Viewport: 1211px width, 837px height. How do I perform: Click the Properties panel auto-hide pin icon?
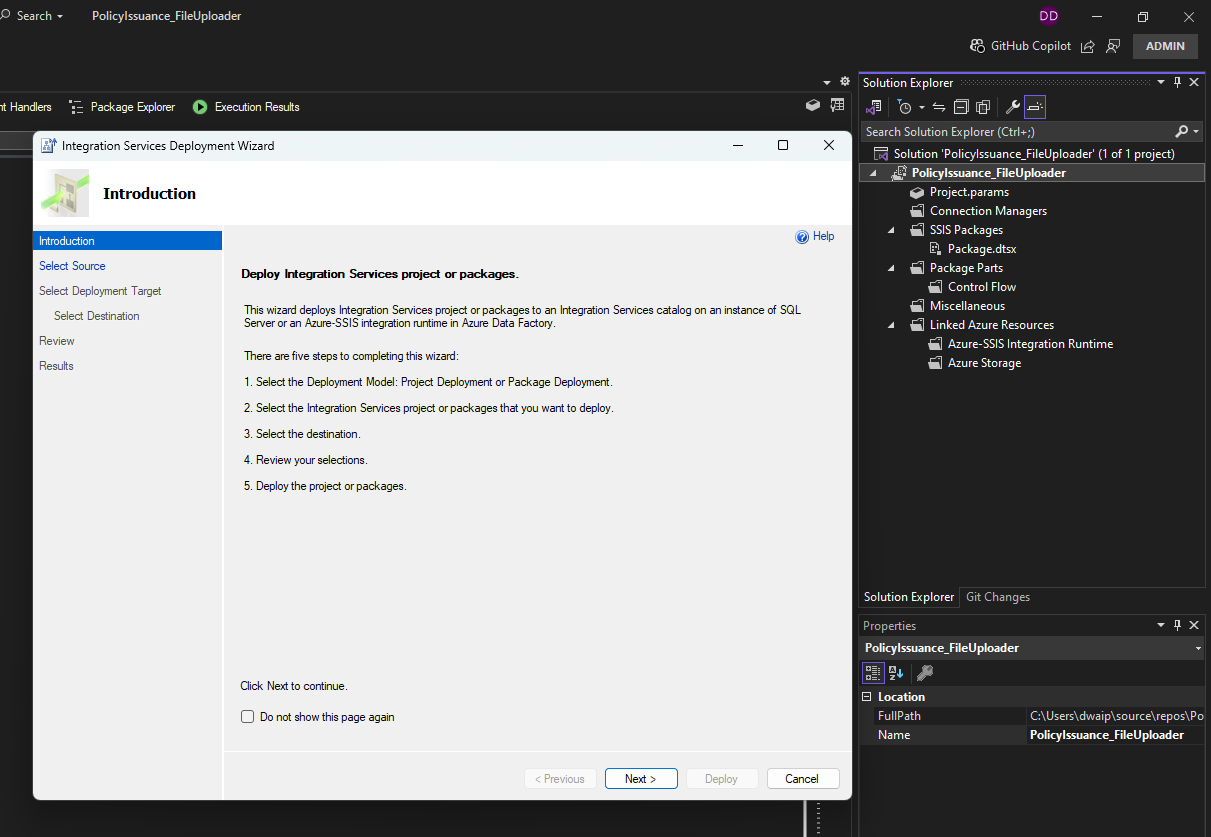click(x=1178, y=626)
